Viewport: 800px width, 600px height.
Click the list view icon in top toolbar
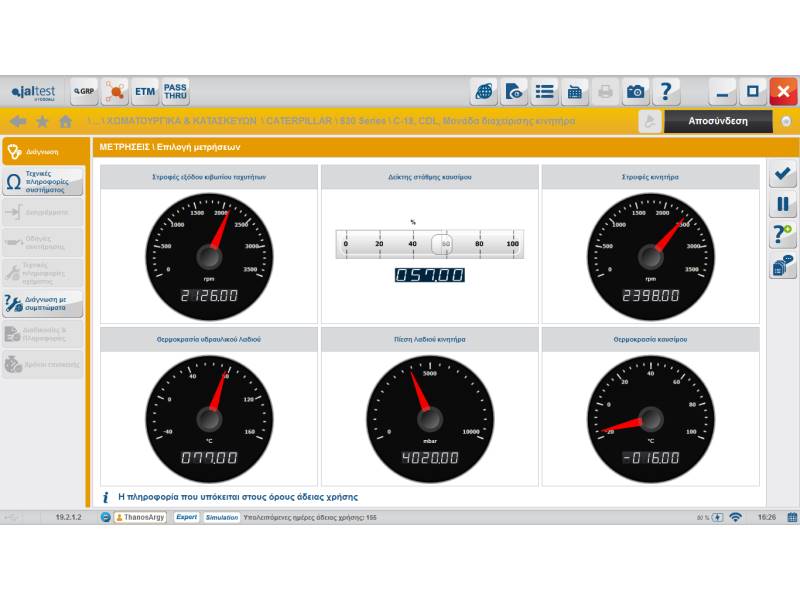click(545, 92)
